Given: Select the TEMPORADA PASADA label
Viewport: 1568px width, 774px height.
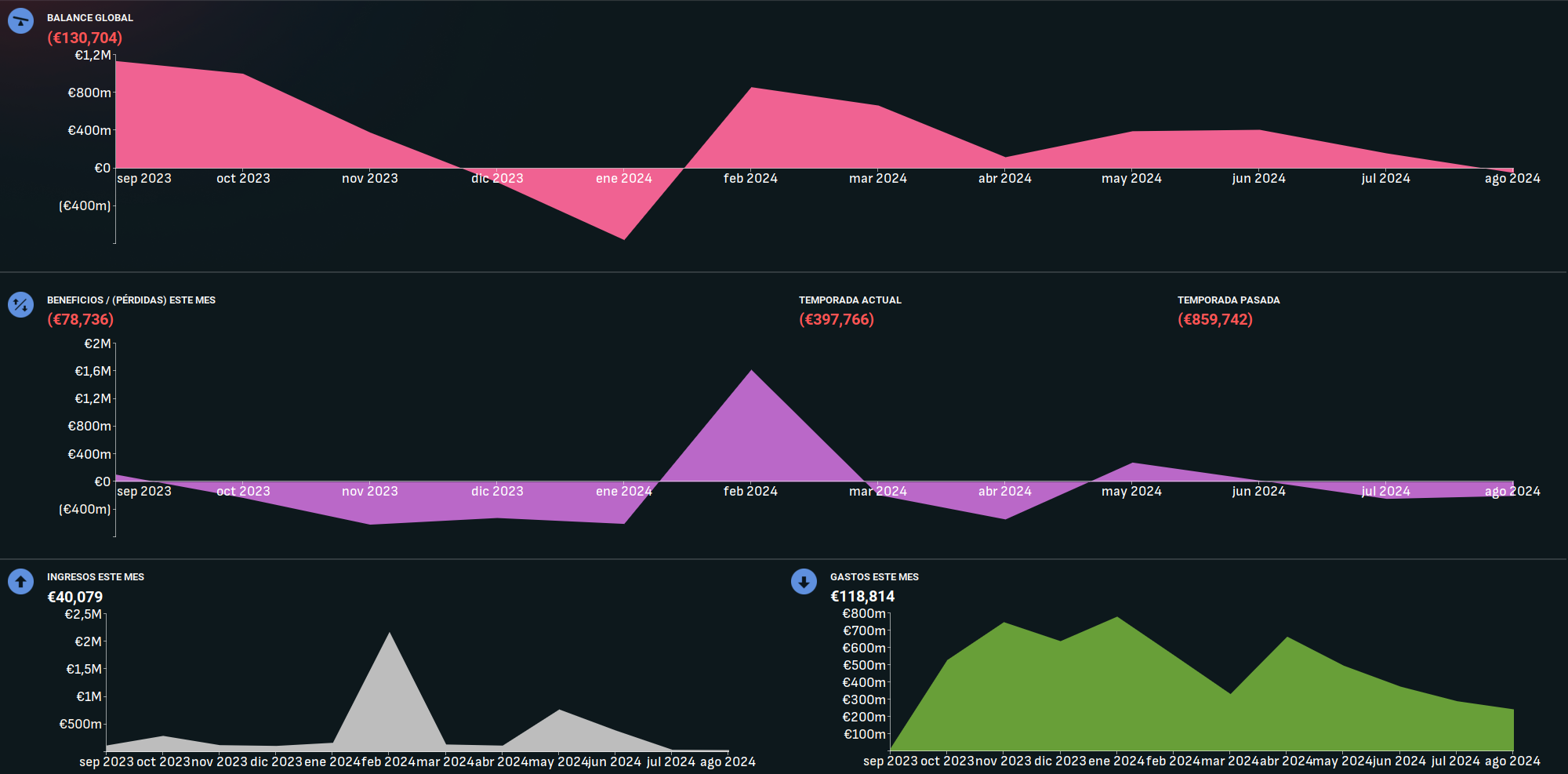Looking at the screenshot, I should 1229,300.
